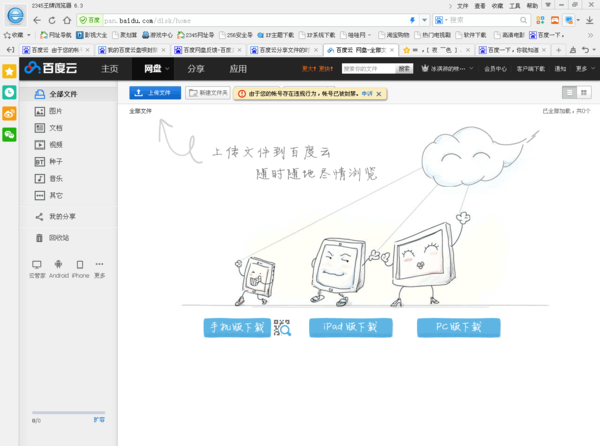The height and width of the screenshot is (446, 600).
Task: Go to 主页 in Baidu Cloud nav
Action: [110, 69]
